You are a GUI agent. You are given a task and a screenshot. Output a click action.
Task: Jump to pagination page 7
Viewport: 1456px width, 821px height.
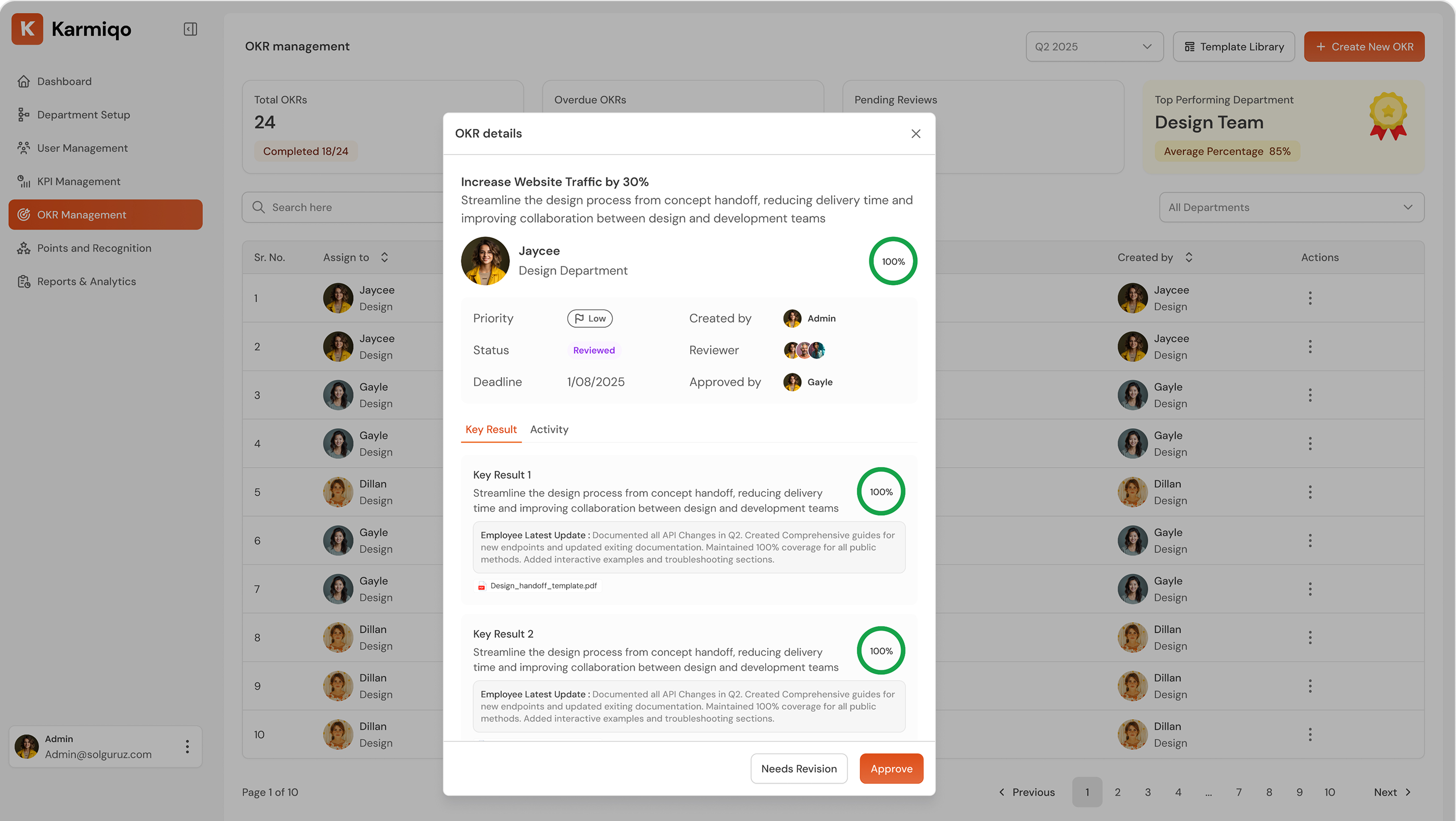1239,793
